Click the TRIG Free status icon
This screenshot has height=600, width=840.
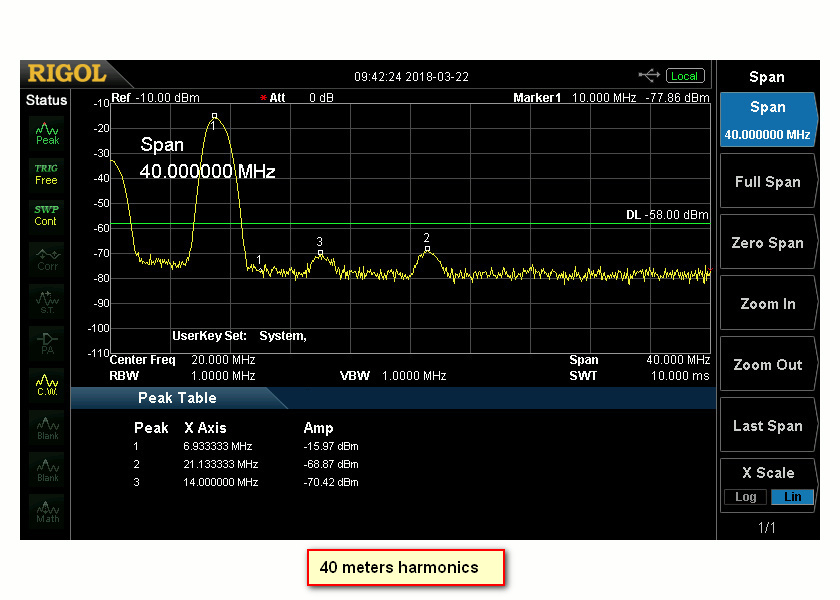coord(47,175)
